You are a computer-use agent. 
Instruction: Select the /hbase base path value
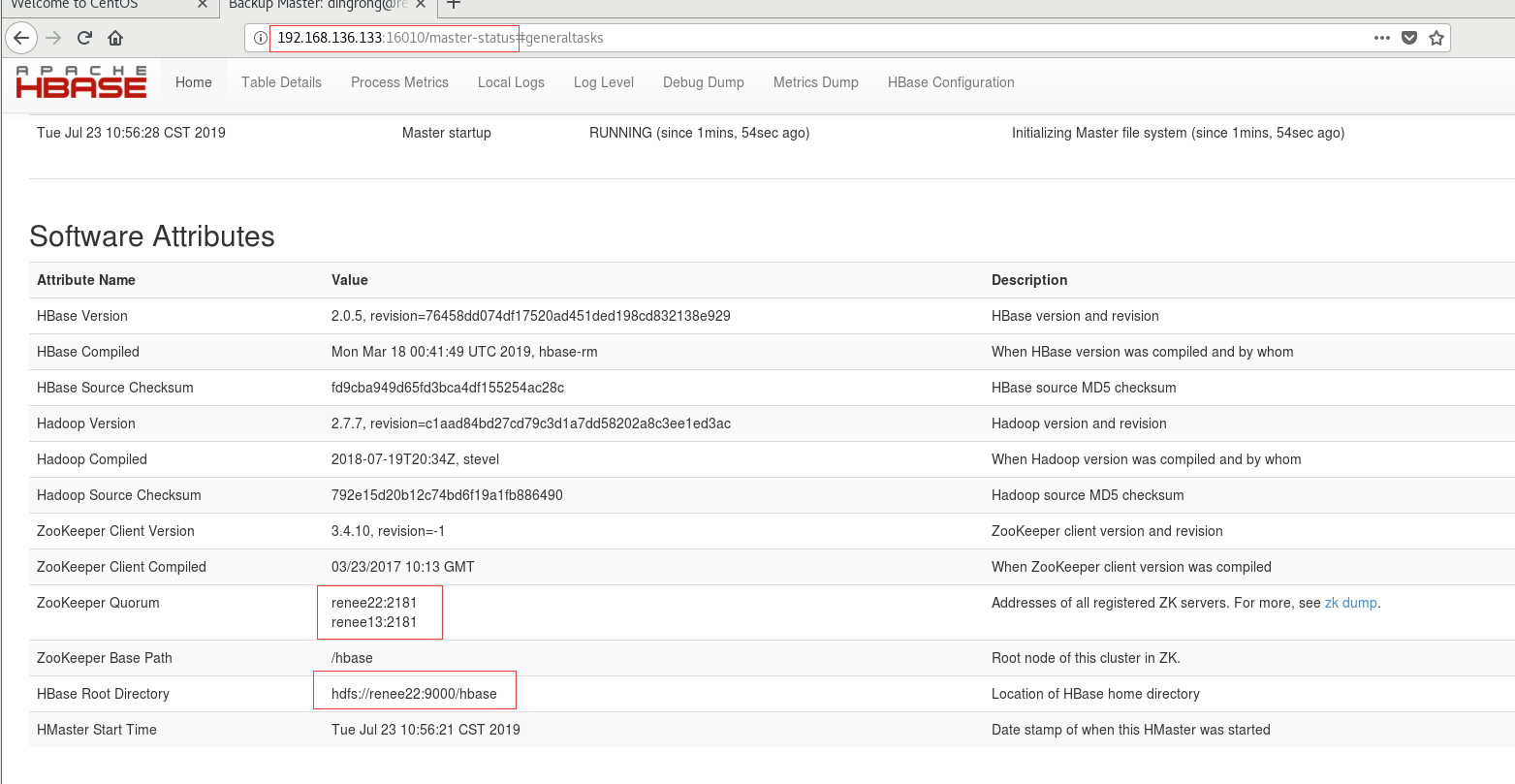(352, 658)
